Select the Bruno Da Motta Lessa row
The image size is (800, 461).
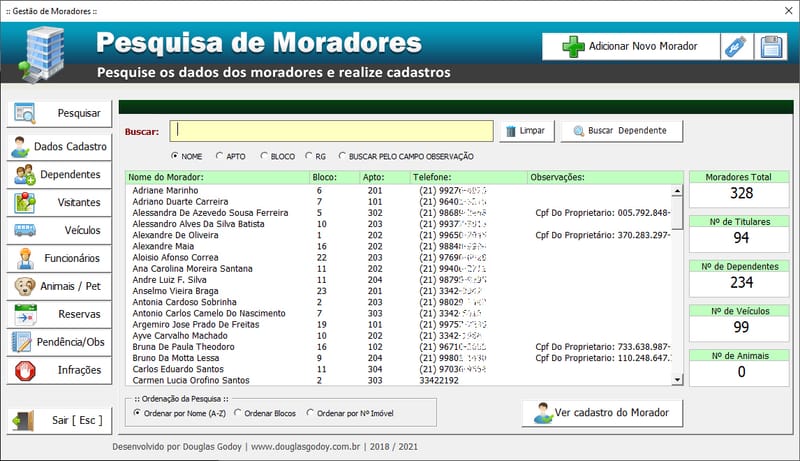point(398,358)
